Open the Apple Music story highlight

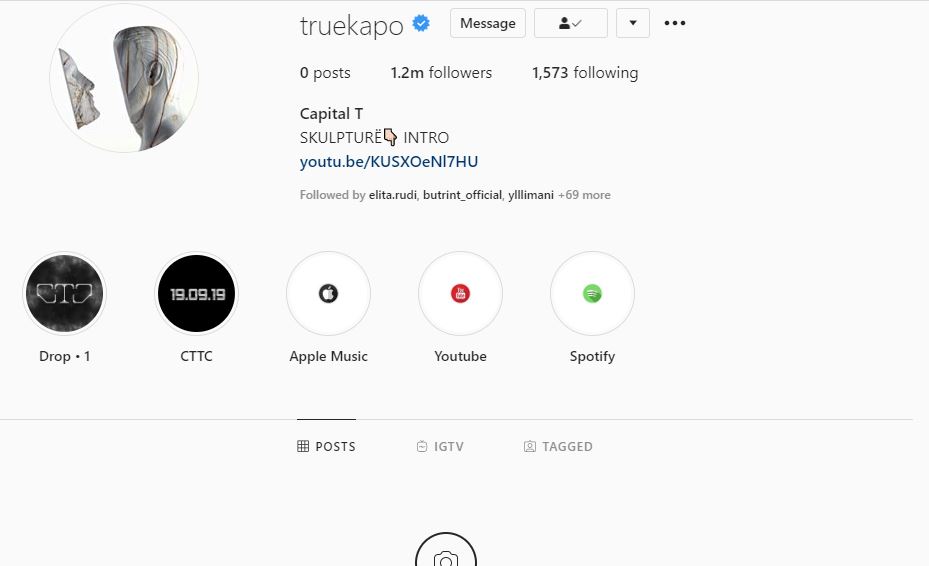328,293
